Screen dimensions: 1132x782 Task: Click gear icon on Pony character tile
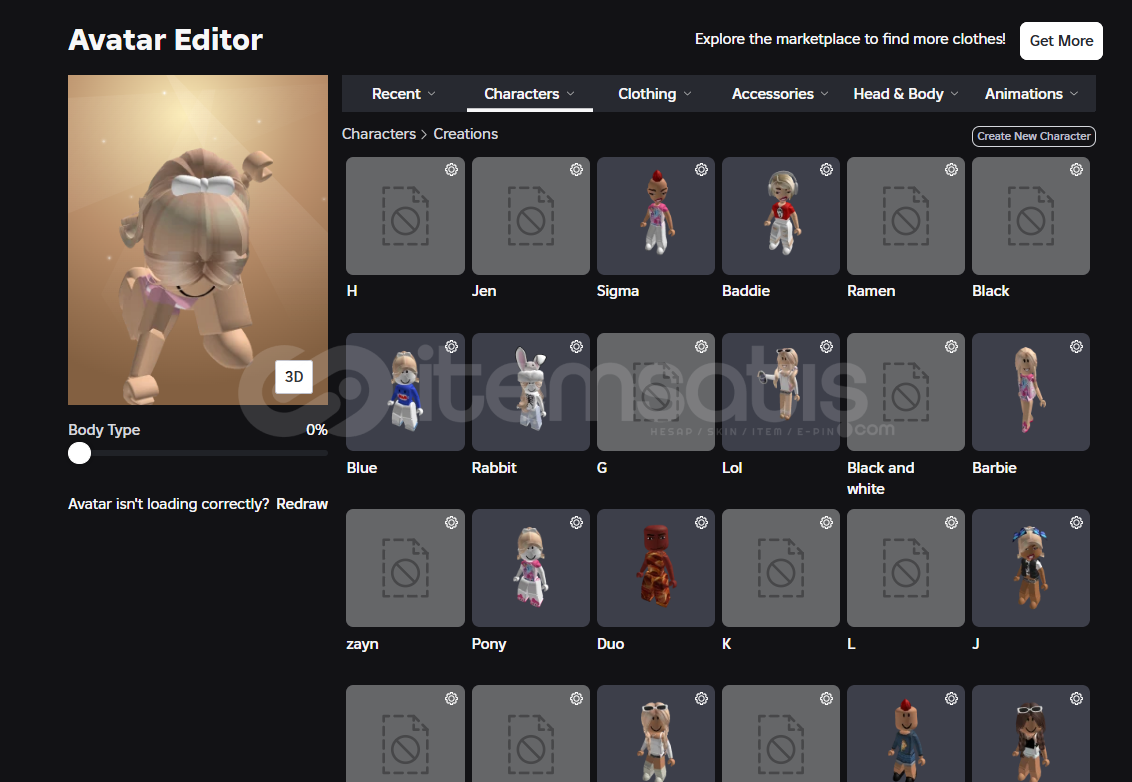coord(576,523)
